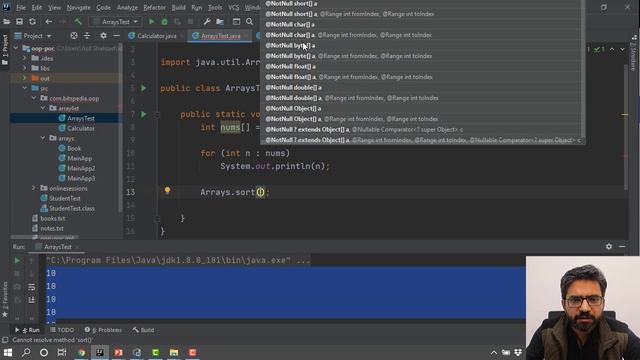Open file via the toolbar folder icon

pos(6,22)
